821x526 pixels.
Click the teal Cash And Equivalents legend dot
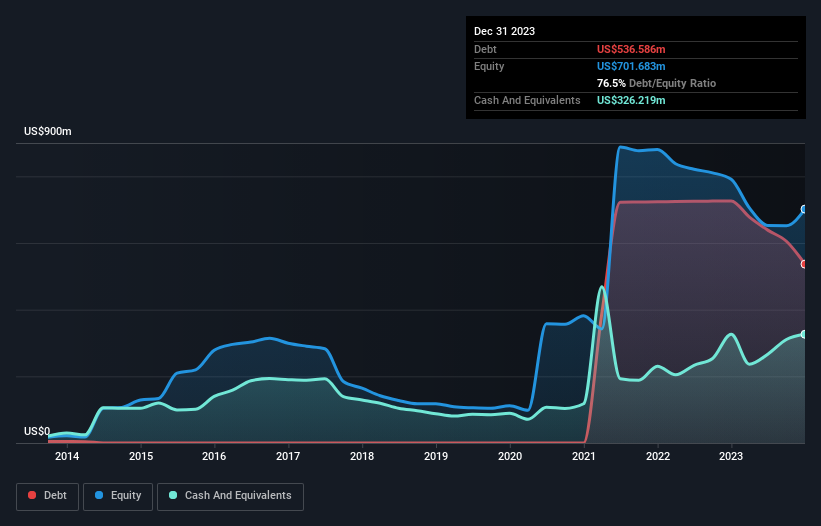coord(173,495)
